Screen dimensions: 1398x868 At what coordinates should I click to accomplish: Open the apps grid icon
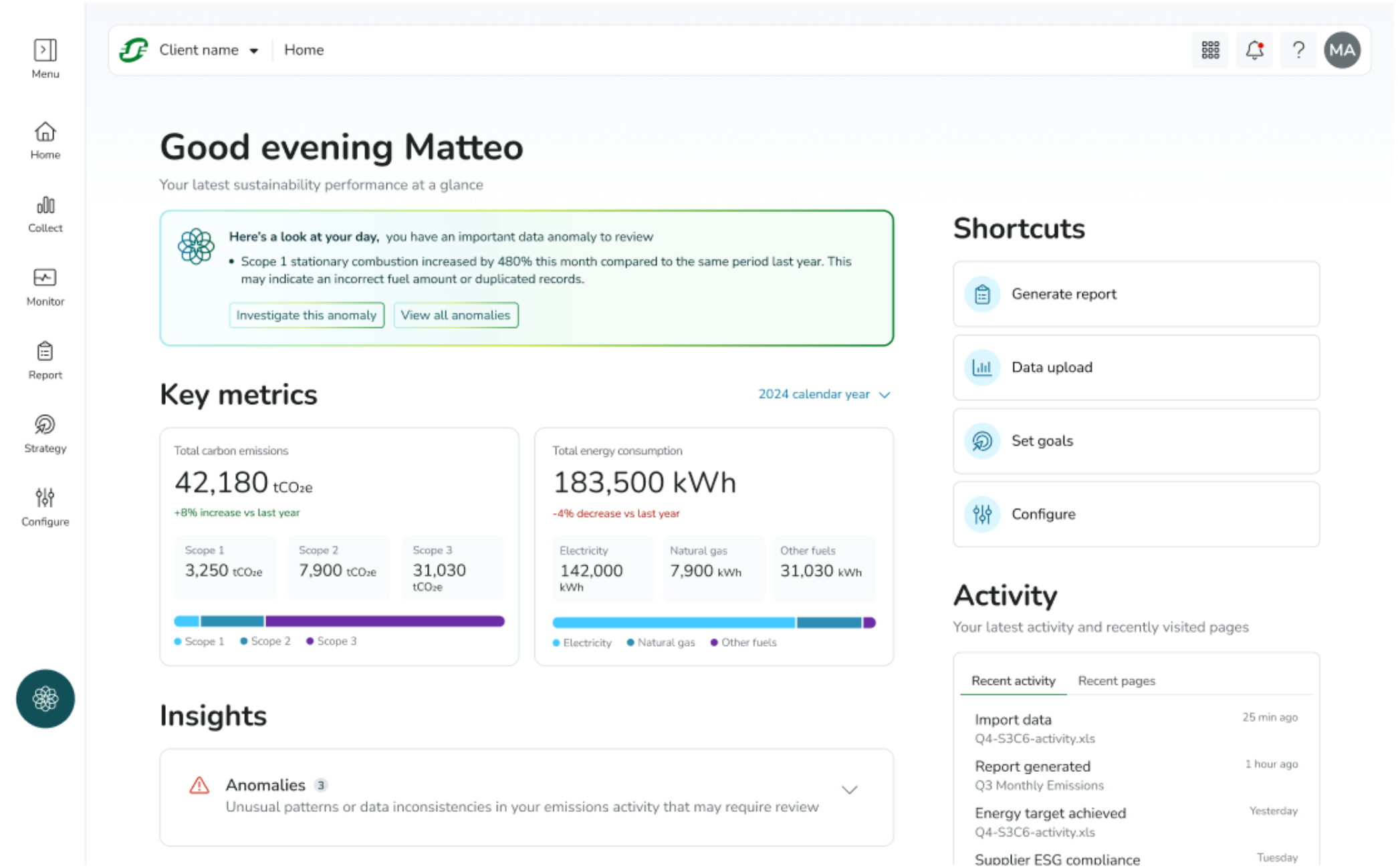(x=1209, y=50)
